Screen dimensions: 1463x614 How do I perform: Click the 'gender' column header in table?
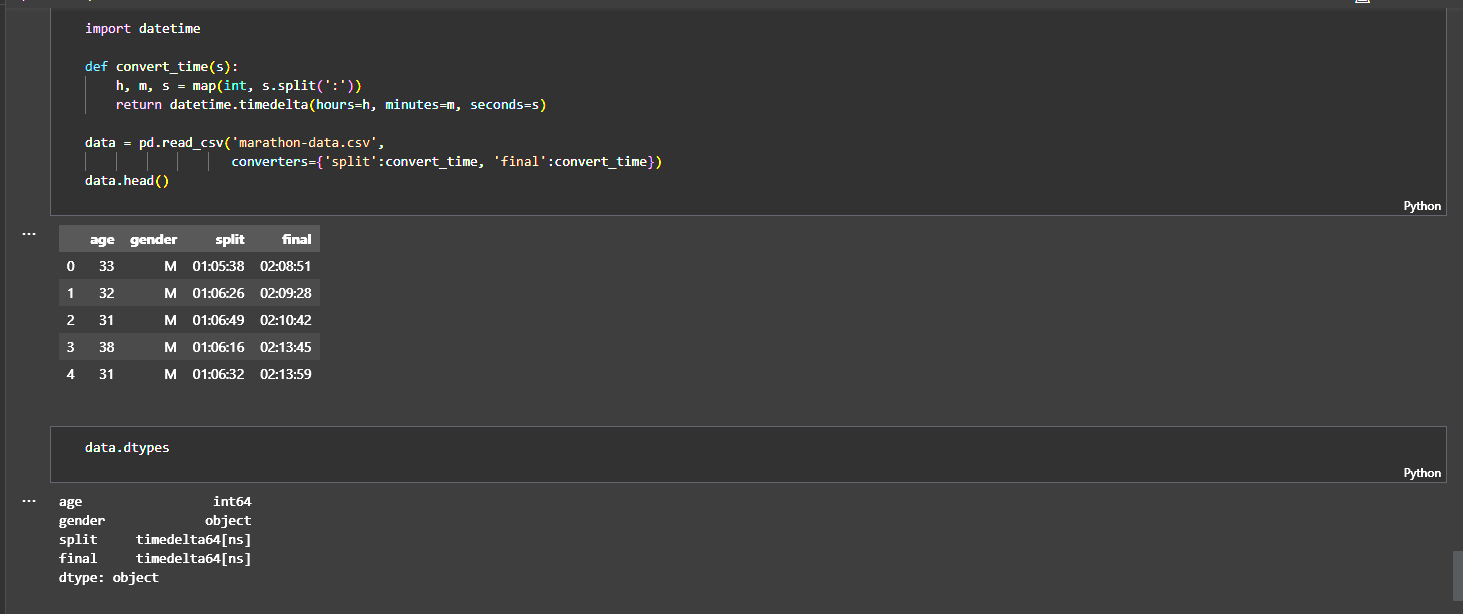click(x=153, y=239)
